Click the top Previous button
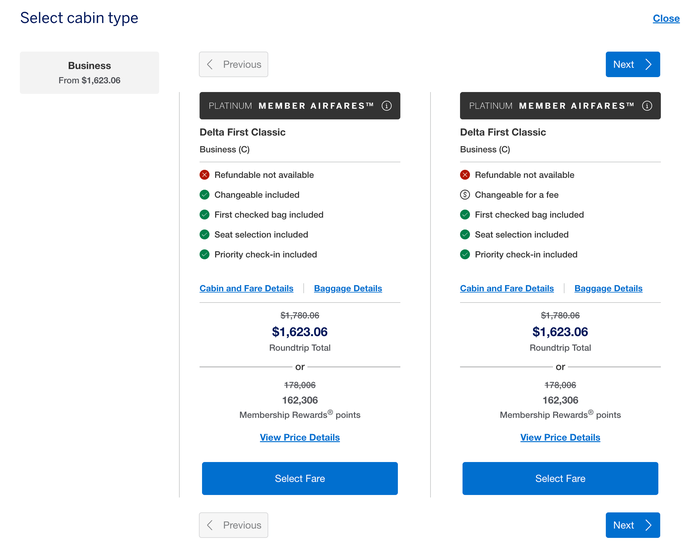The width and height of the screenshot is (700, 541). click(x=233, y=64)
